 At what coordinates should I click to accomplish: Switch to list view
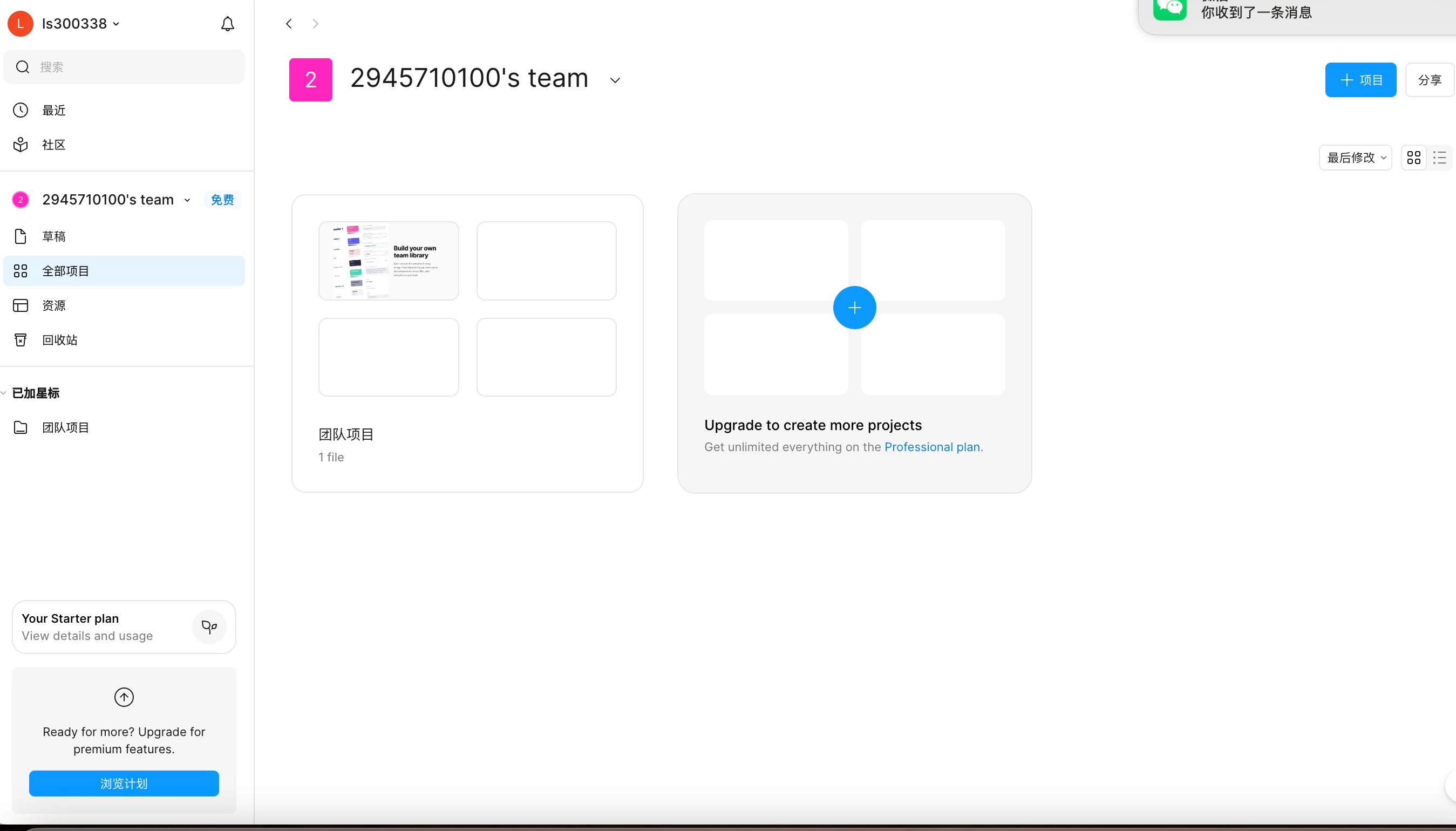click(1439, 158)
